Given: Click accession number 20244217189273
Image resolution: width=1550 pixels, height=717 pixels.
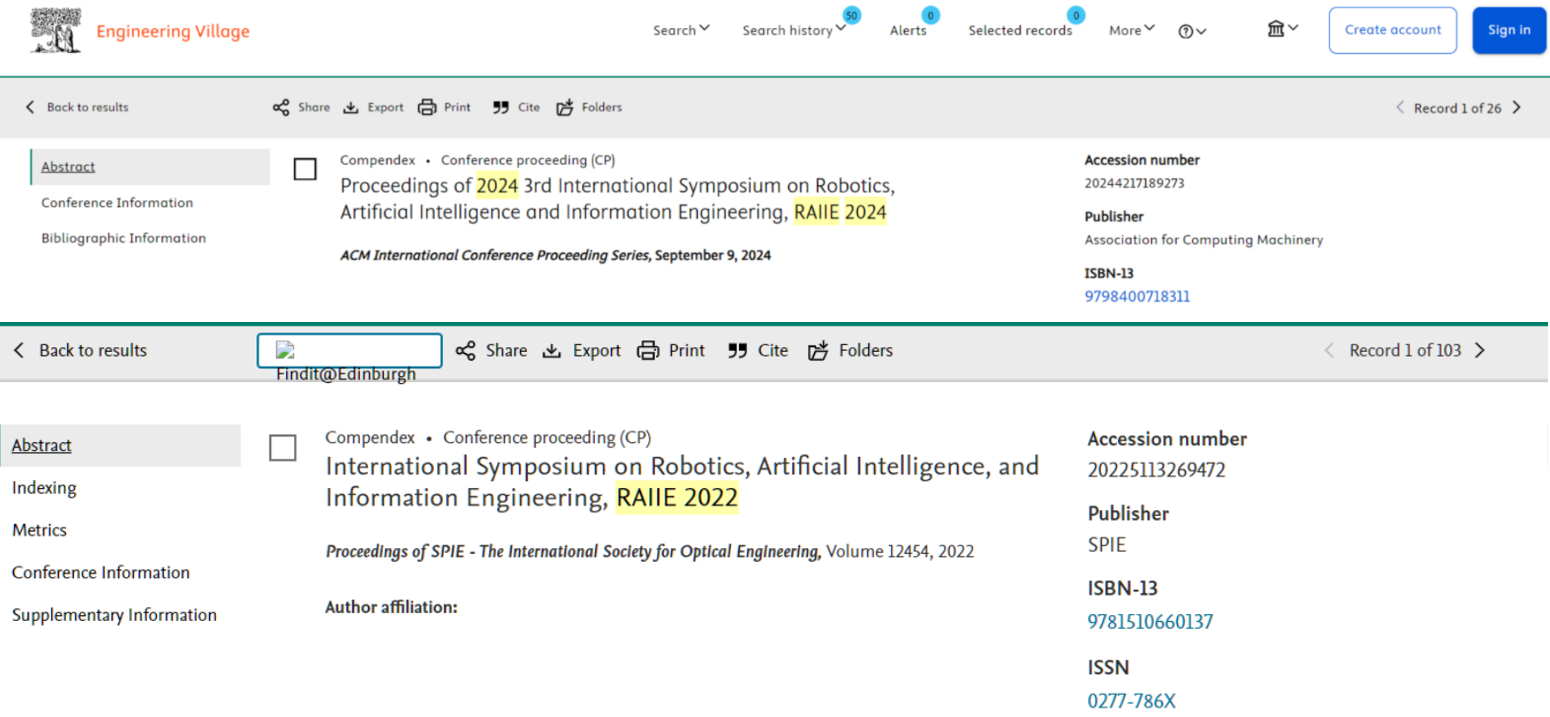Looking at the screenshot, I should point(1135,183).
